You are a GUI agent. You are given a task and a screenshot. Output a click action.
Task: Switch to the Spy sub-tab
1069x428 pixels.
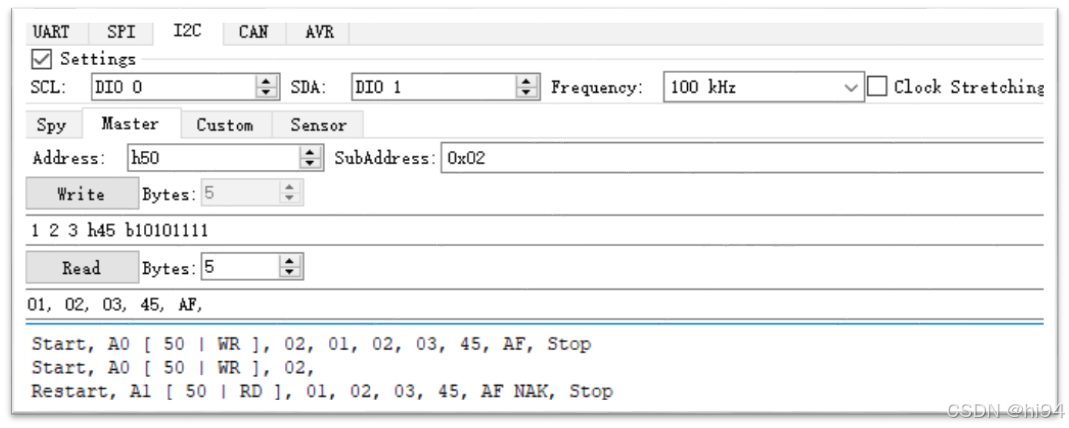coord(52,125)
